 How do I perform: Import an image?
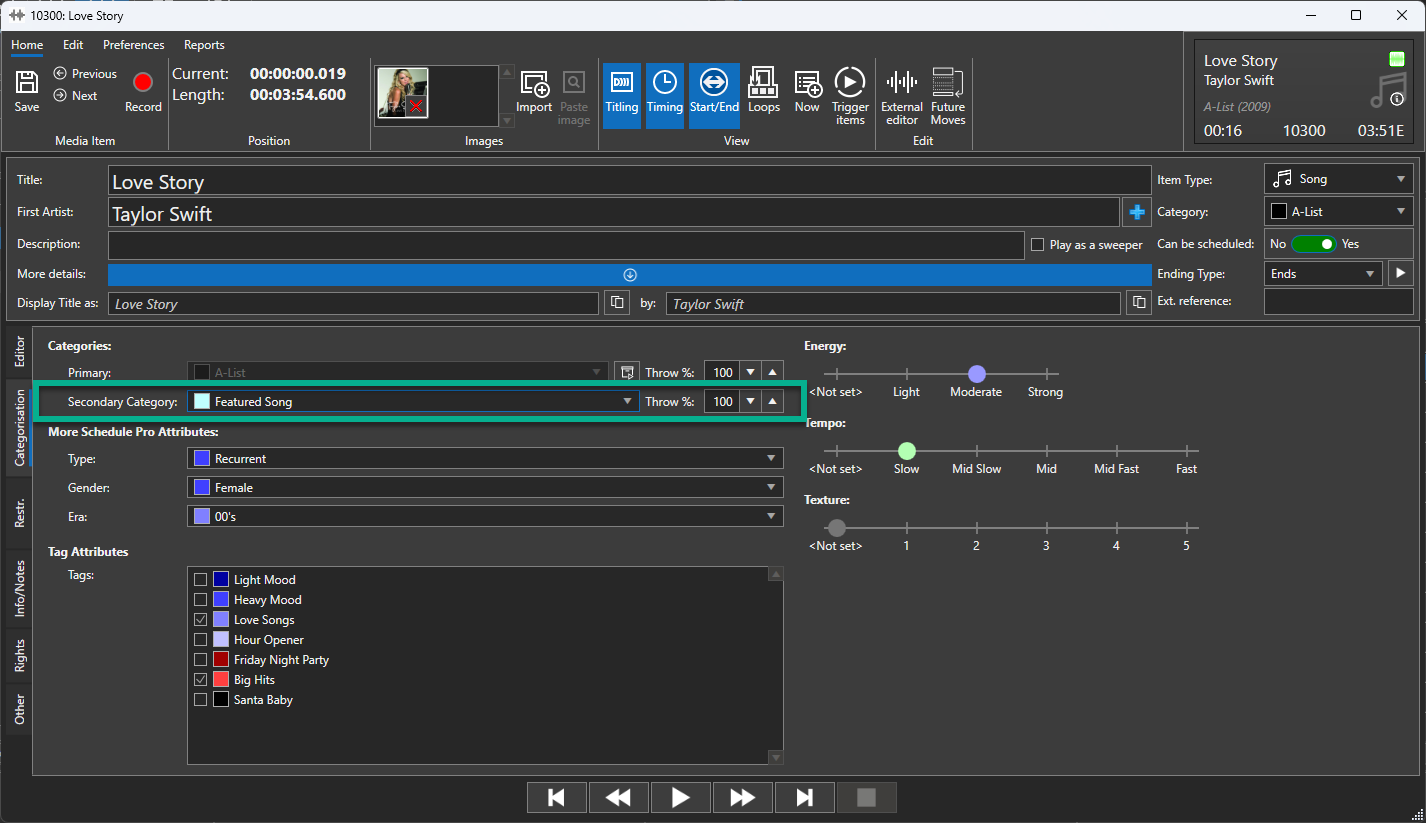(534, 91)
